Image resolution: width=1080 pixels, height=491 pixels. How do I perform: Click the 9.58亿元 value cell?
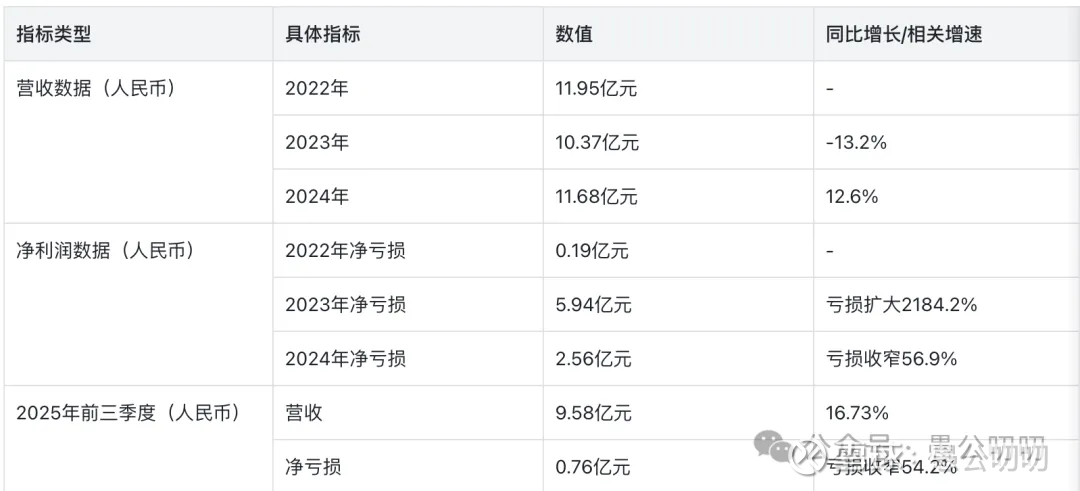(x=593, y=412)
